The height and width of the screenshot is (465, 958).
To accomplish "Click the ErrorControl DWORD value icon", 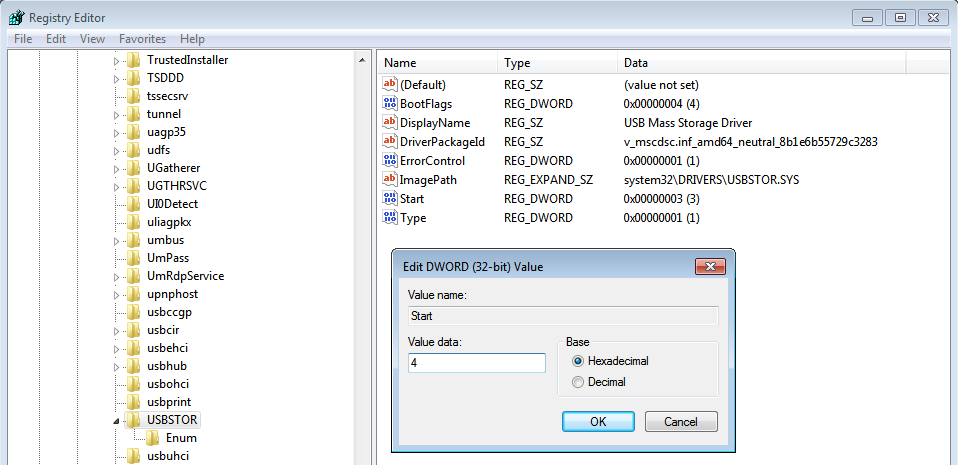I will click(x=390, y=161).
